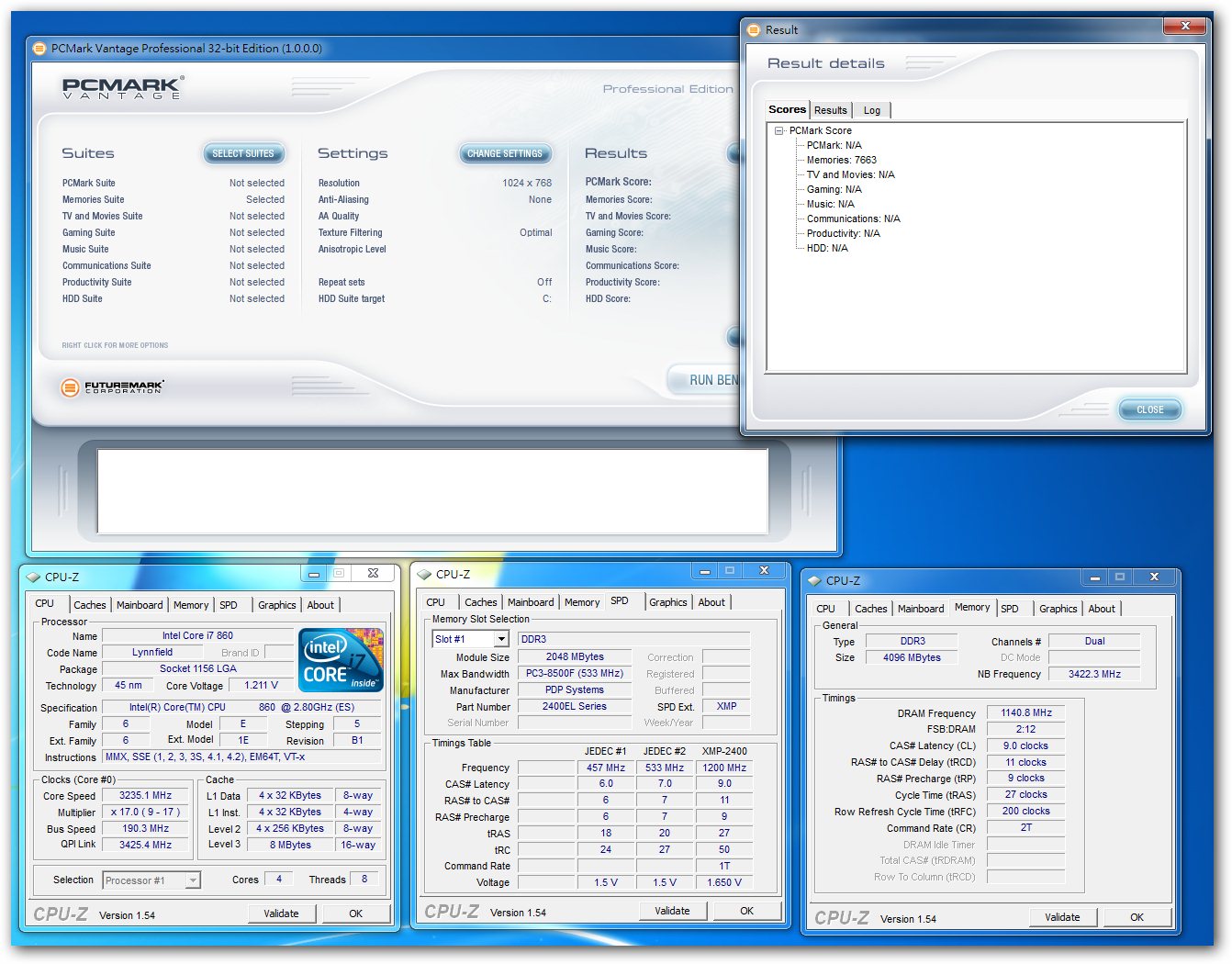Click the Futuremark Corporation logo
The width and height of the screenshot is (1232, 964).
[x=112, y=387]
